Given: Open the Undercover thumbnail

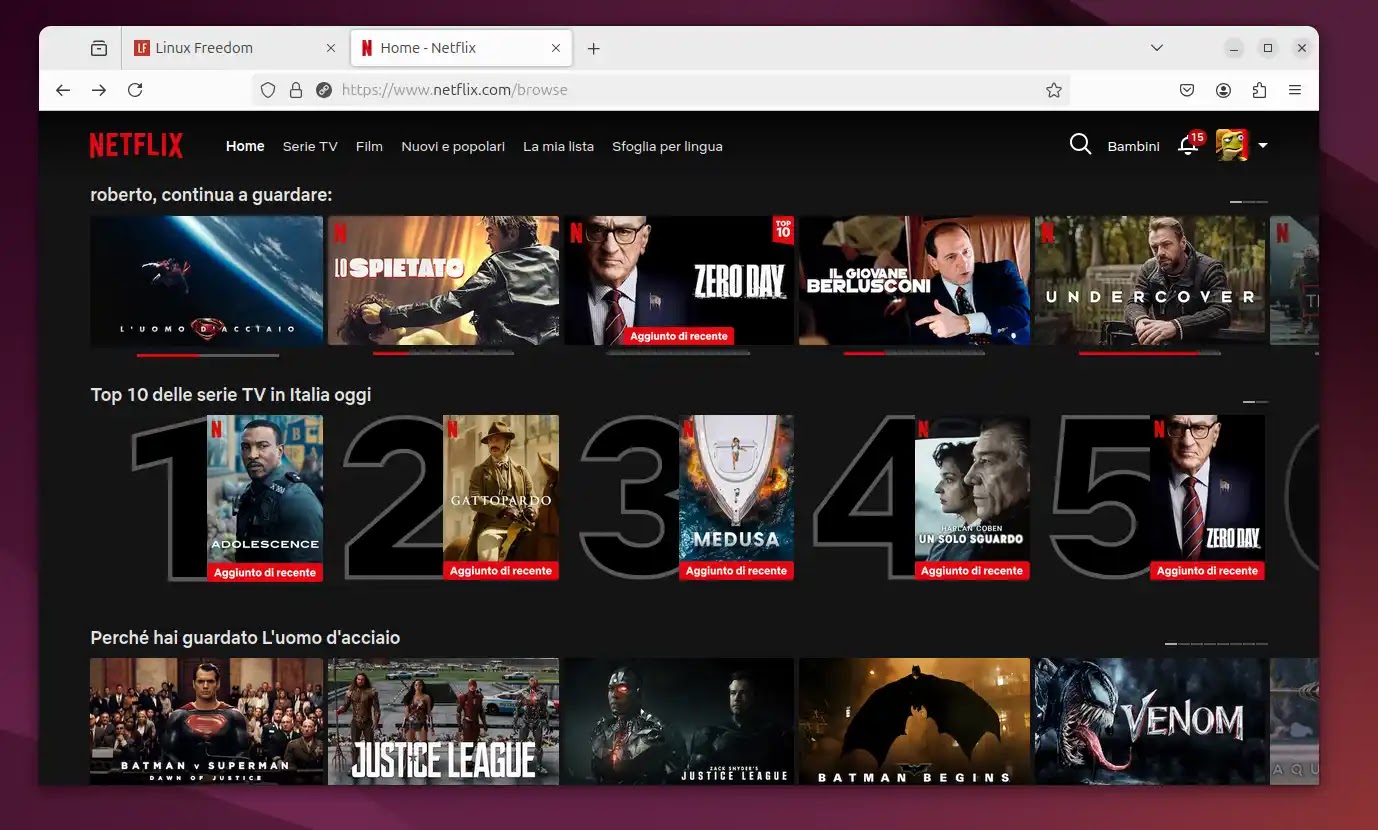Looking at the screenshot, I should click(x=1150, y=281).
